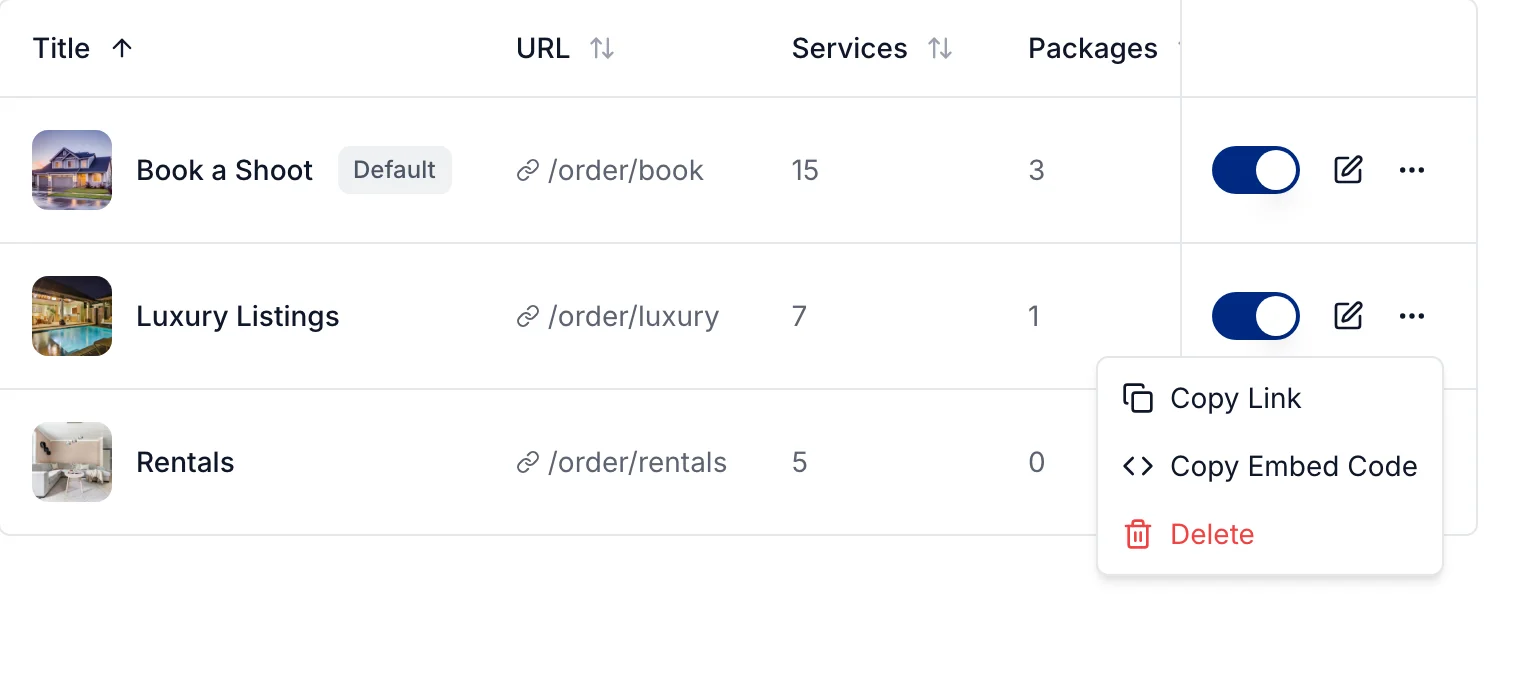Click the URL column header text
The image size is (1526, 696).
tap(543, 48)
